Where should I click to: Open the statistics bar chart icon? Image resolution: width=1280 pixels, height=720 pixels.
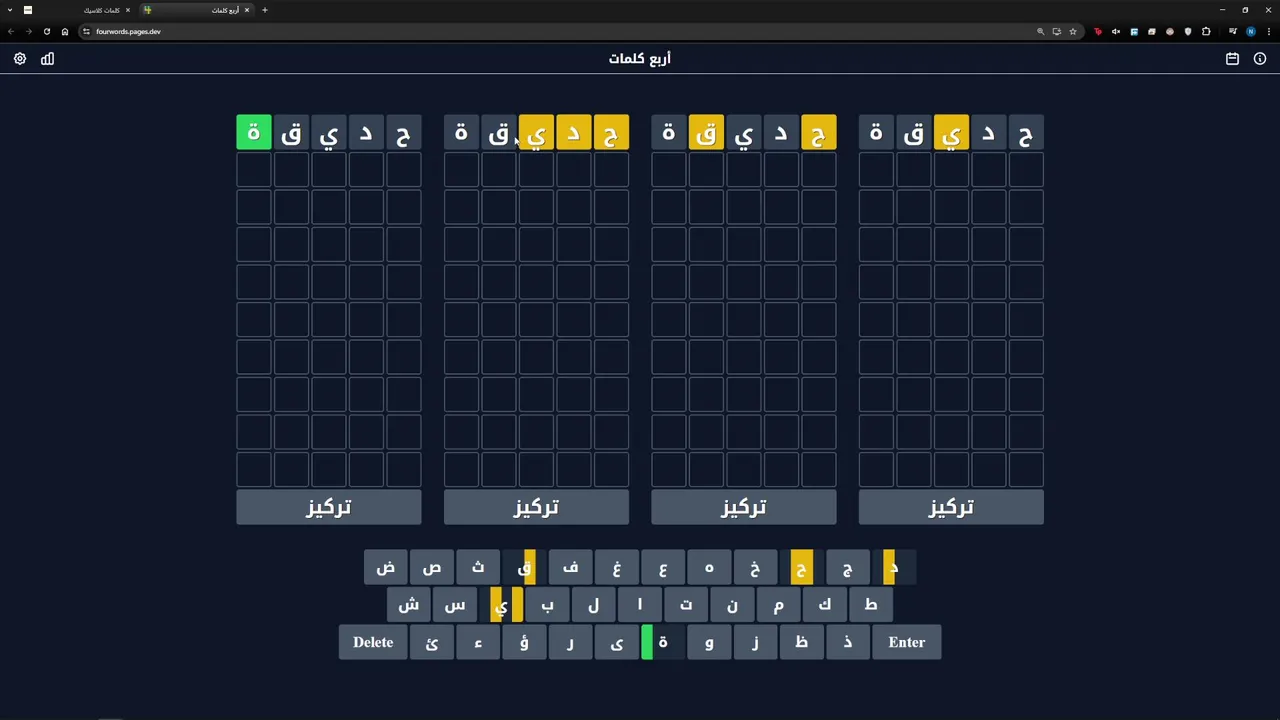click(x=47, y=59)
